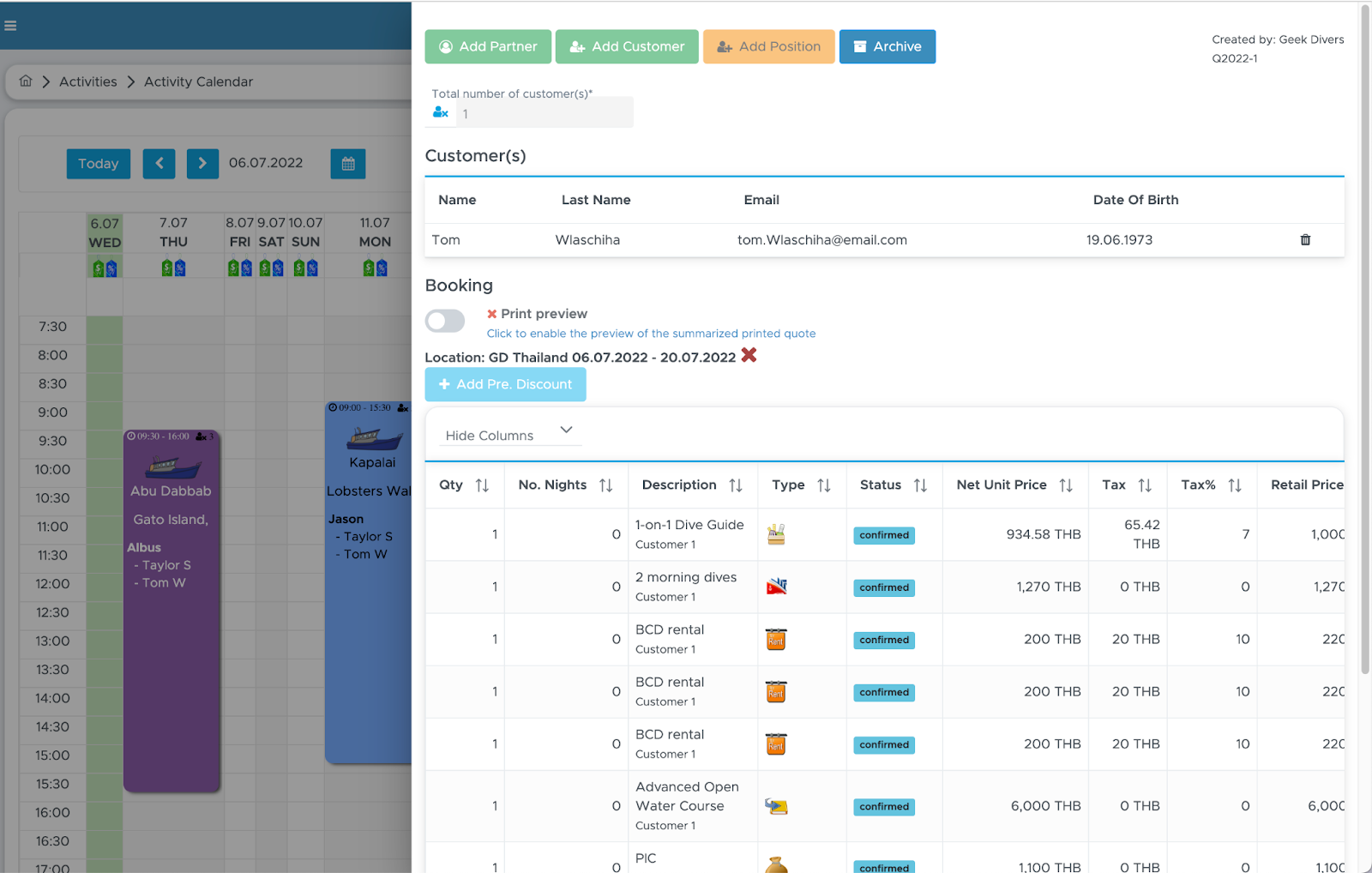Sort by Net Unit Price arrows
The image size is (1372, 873).
pos(1066,485)
